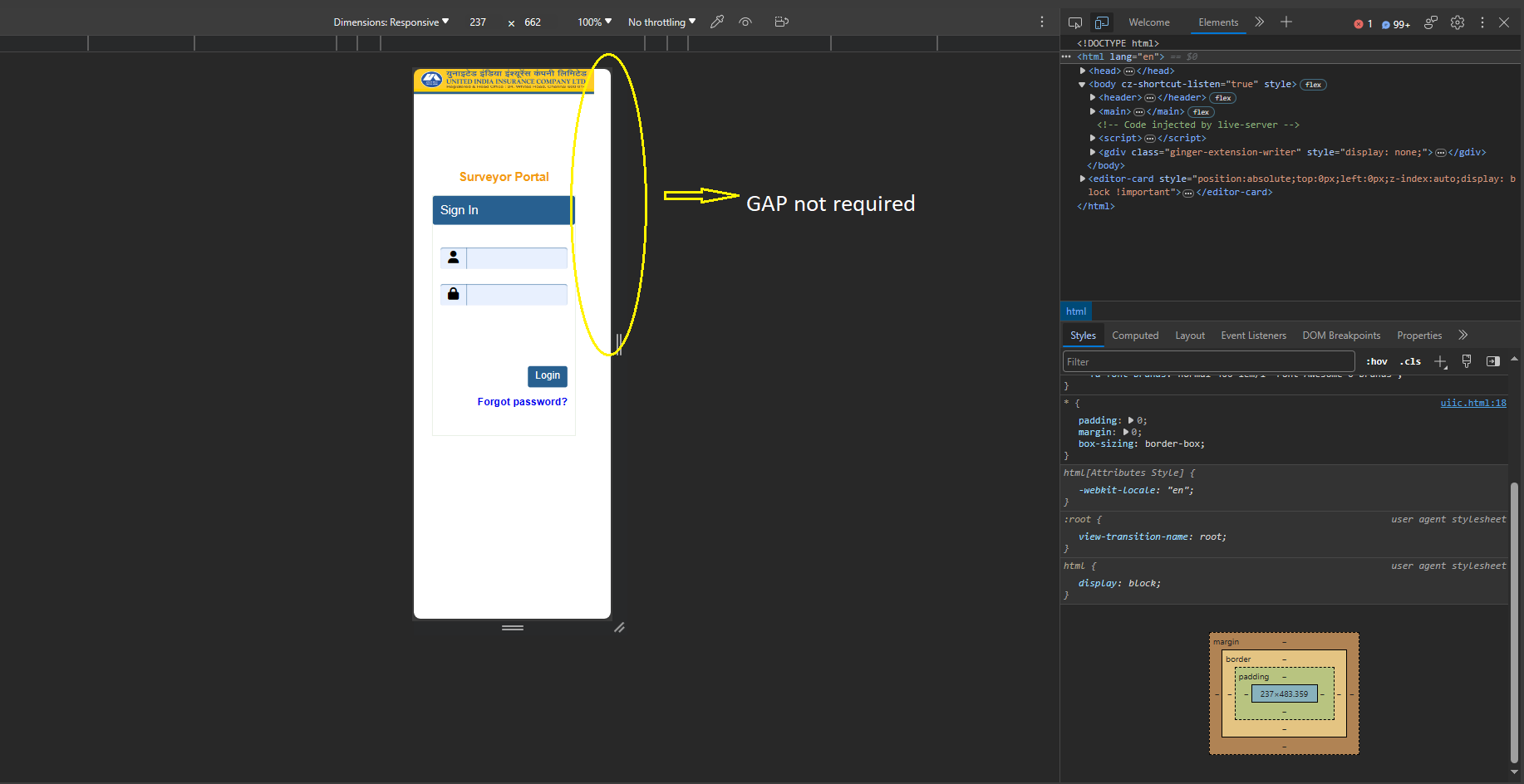Expand the gdiv ginger-extension-writer node
The width and height of the screenshot is (1524, 784).
coord(1093,152)
